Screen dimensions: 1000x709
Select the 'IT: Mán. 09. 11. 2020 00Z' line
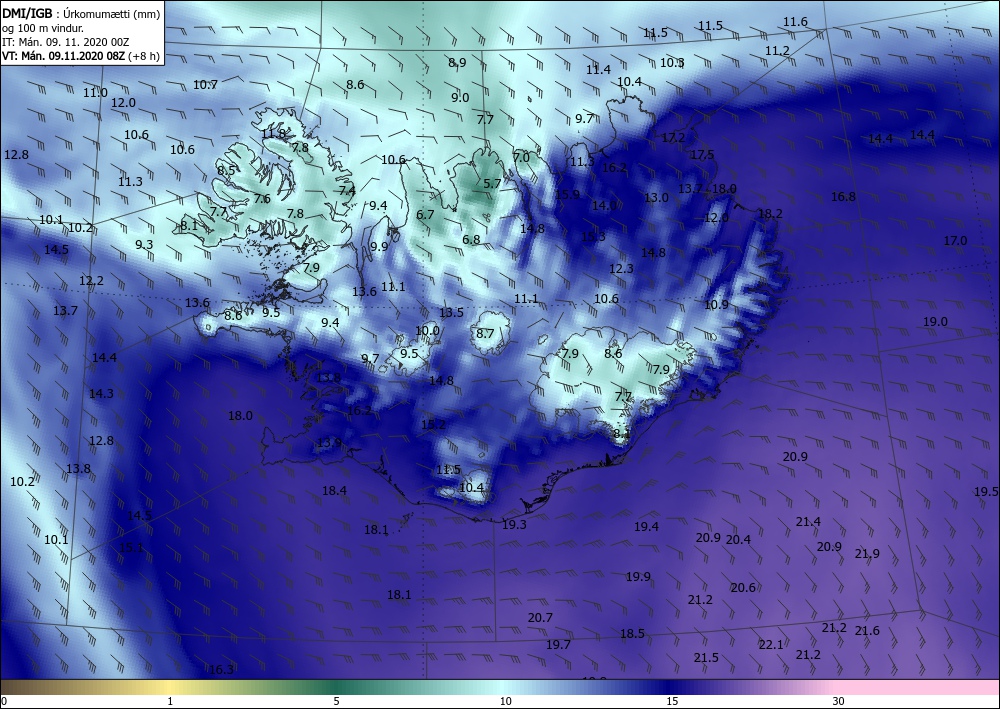coord(66,41)
